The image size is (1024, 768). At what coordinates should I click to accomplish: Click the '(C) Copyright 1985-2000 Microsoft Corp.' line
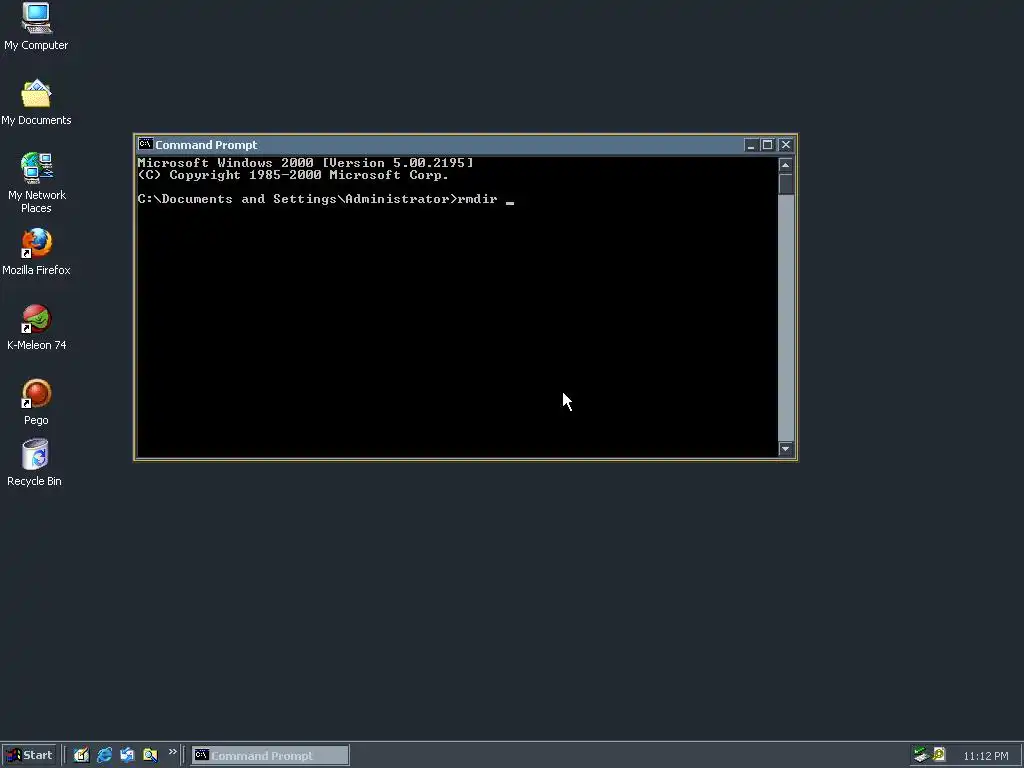coord(293,175)
